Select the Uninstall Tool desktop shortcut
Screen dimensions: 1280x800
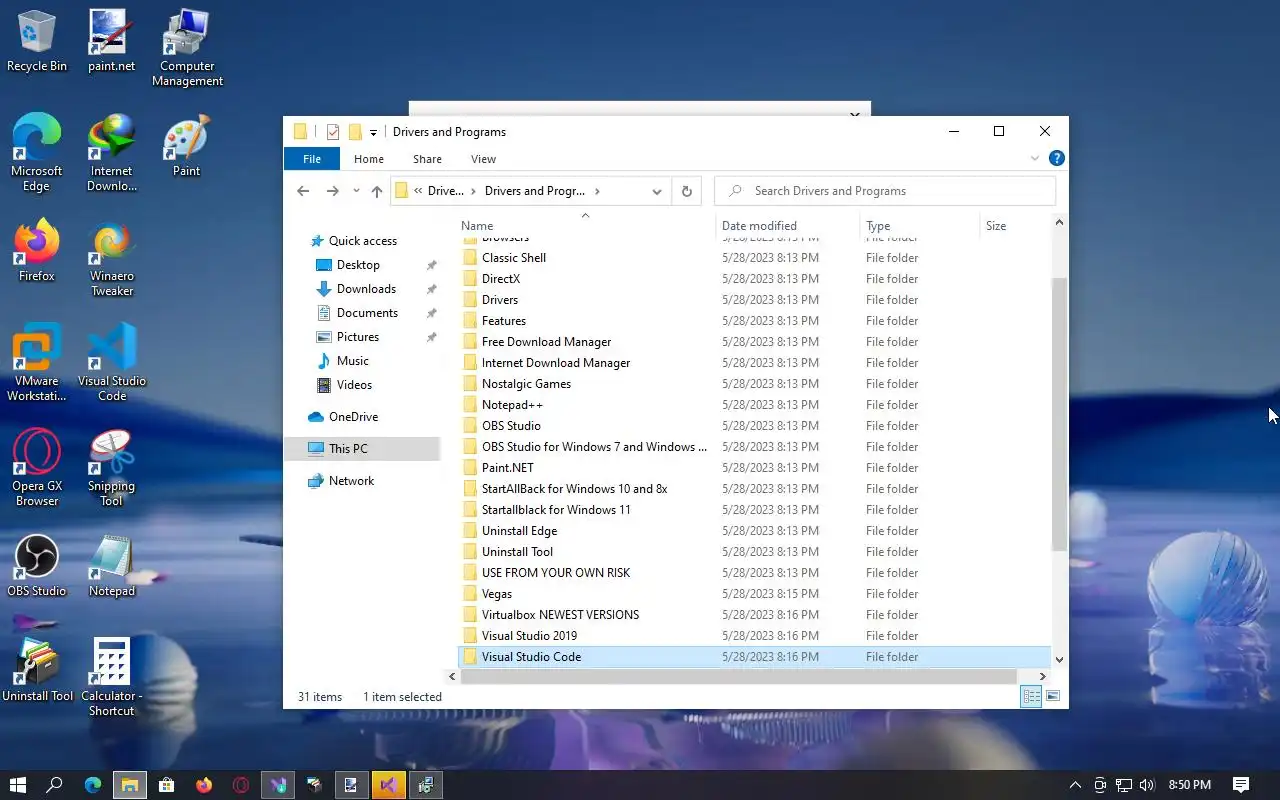[x=37, y=671]
